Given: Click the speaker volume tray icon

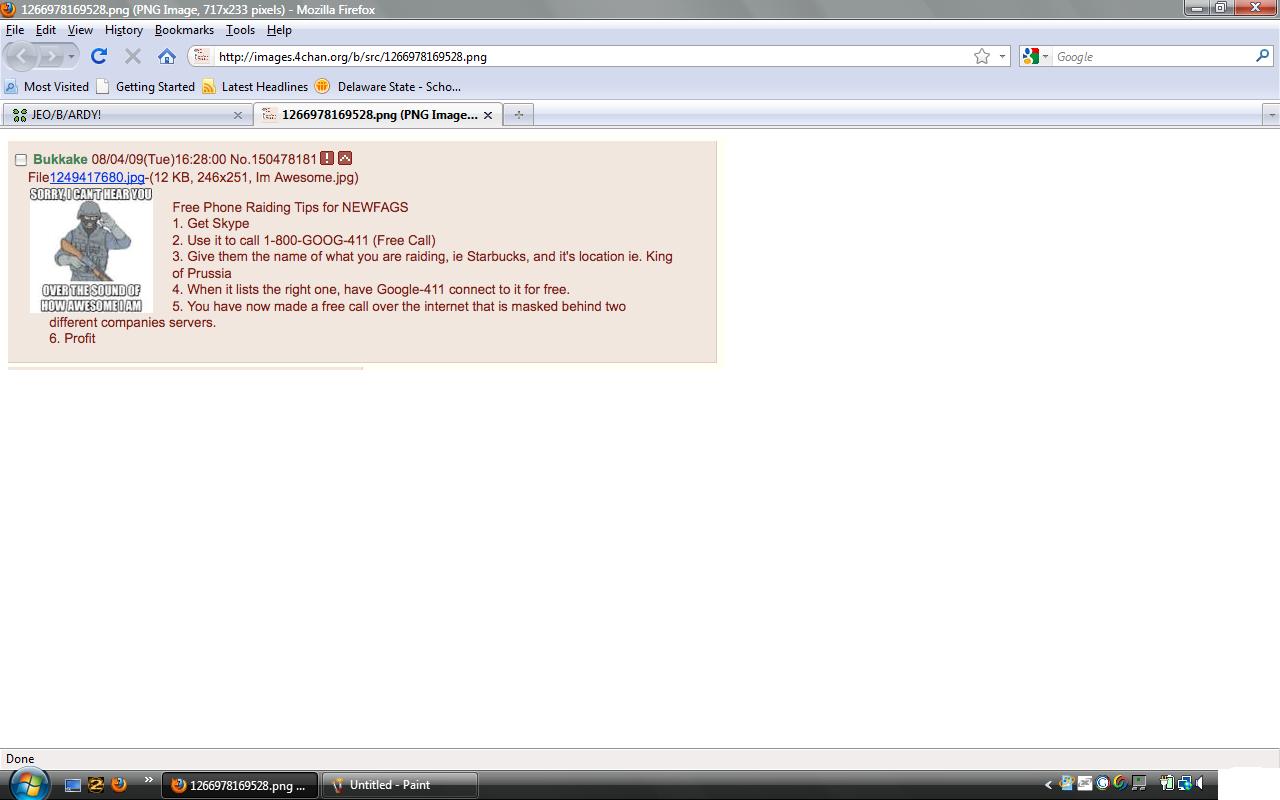Looking at the screenshot, I should pos(1200,783).
